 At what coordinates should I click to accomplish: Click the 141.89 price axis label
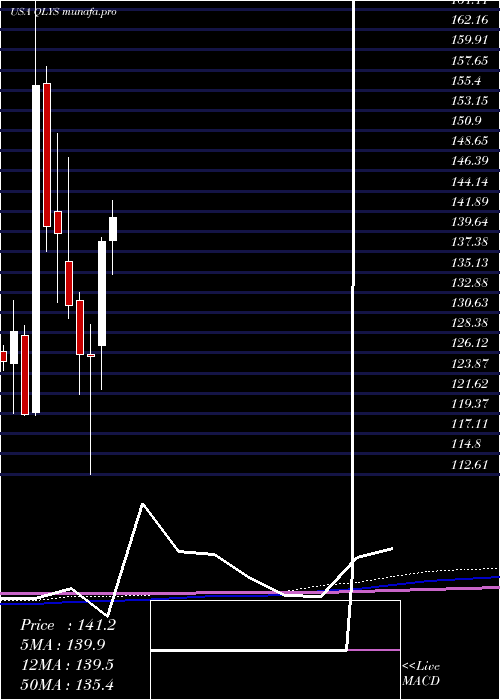click(x=470, y=202)
